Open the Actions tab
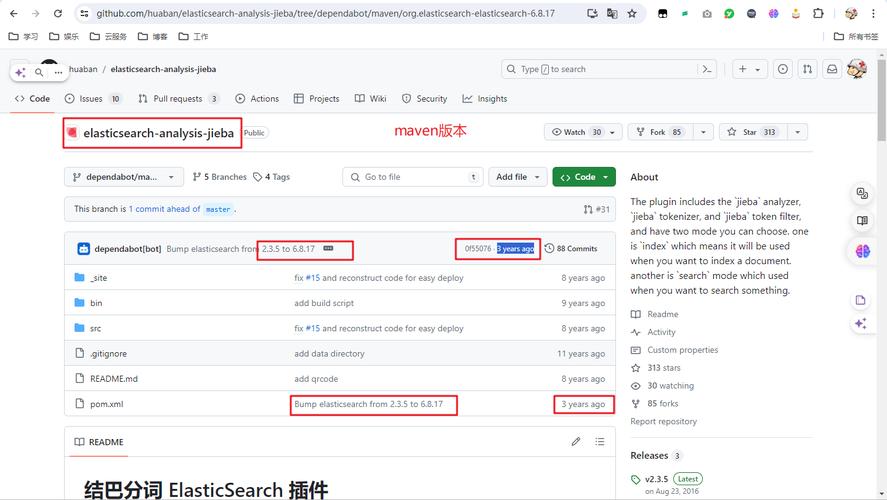 point(257,98)
